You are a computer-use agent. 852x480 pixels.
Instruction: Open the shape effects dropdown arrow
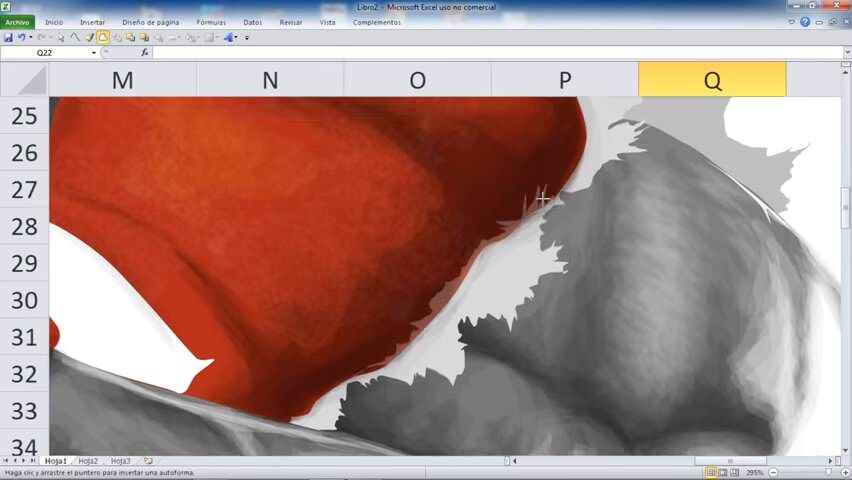click(x=236, y=38)
